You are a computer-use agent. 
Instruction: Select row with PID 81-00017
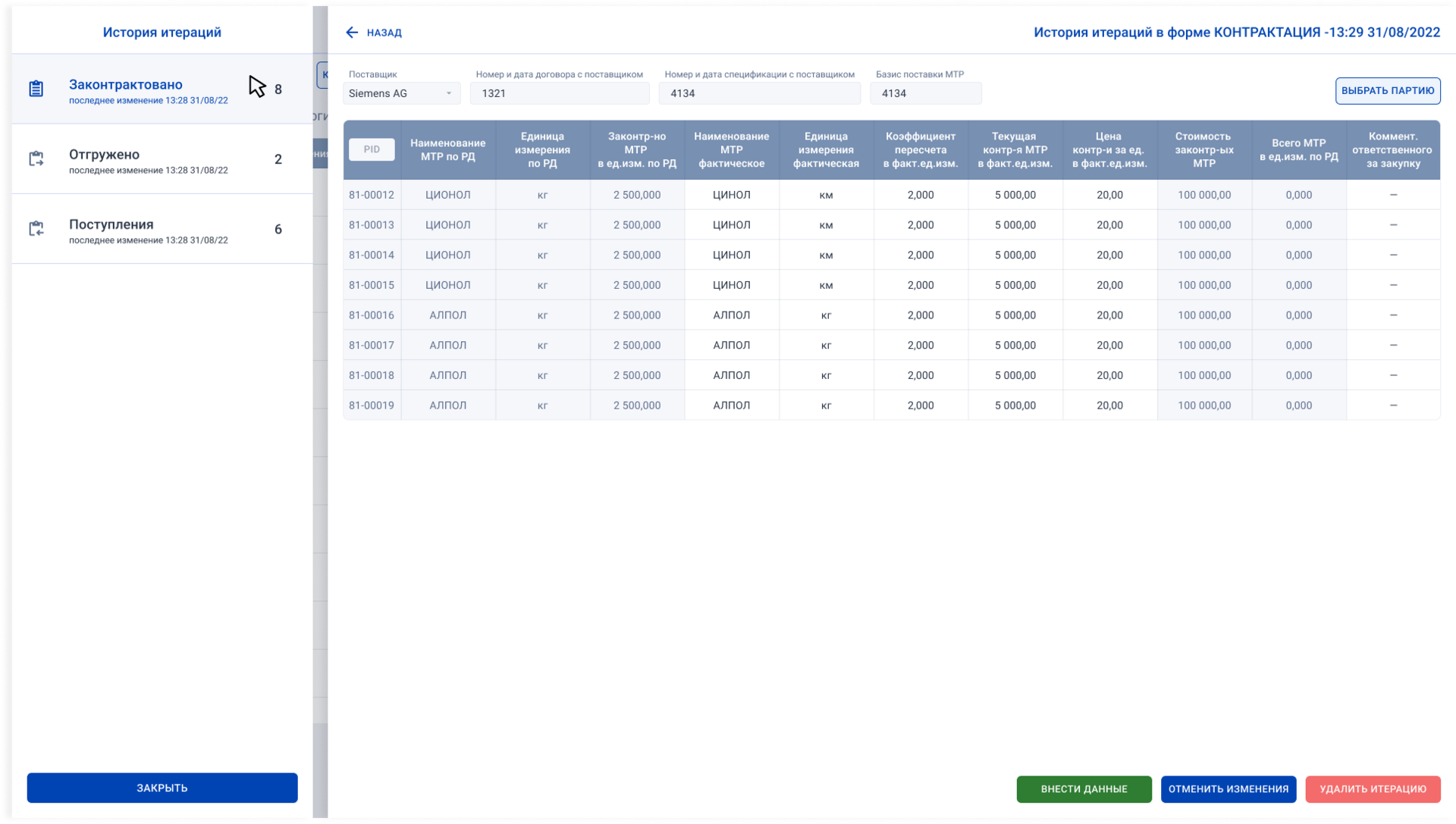892,345
